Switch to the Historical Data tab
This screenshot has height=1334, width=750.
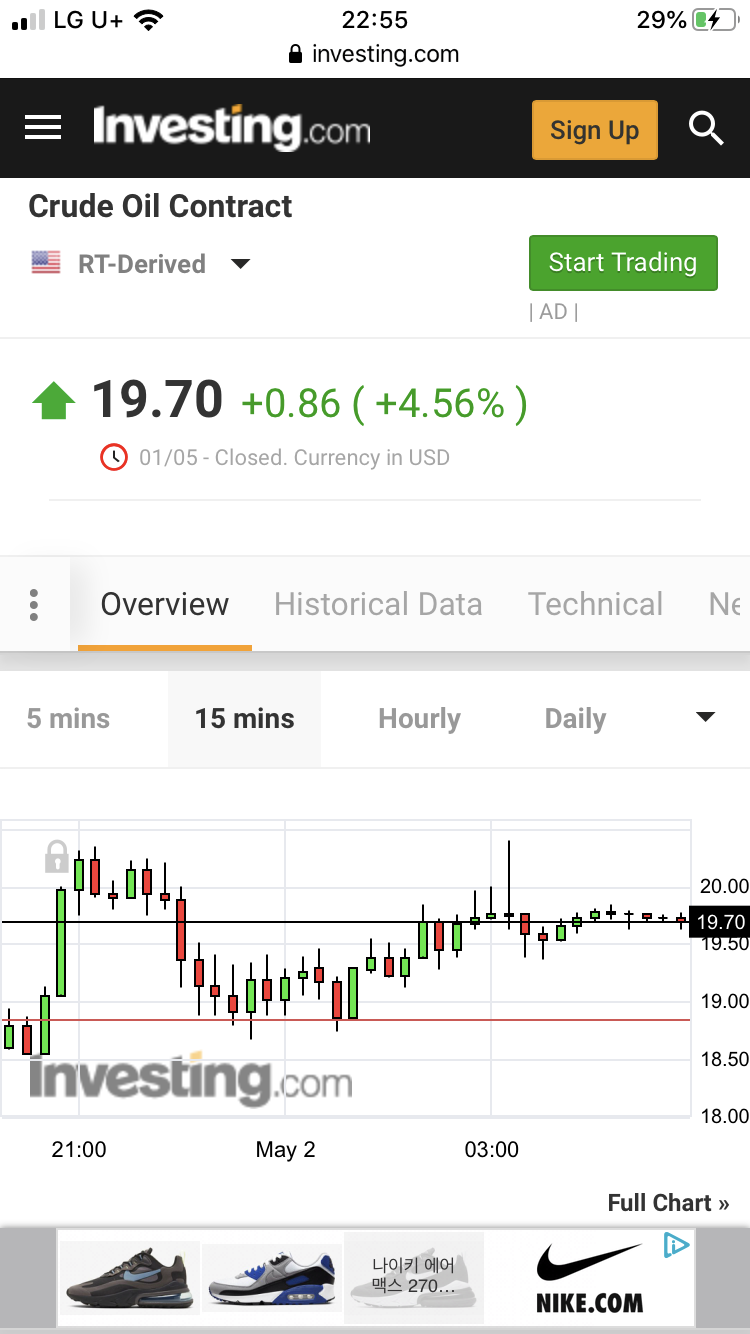378,604
